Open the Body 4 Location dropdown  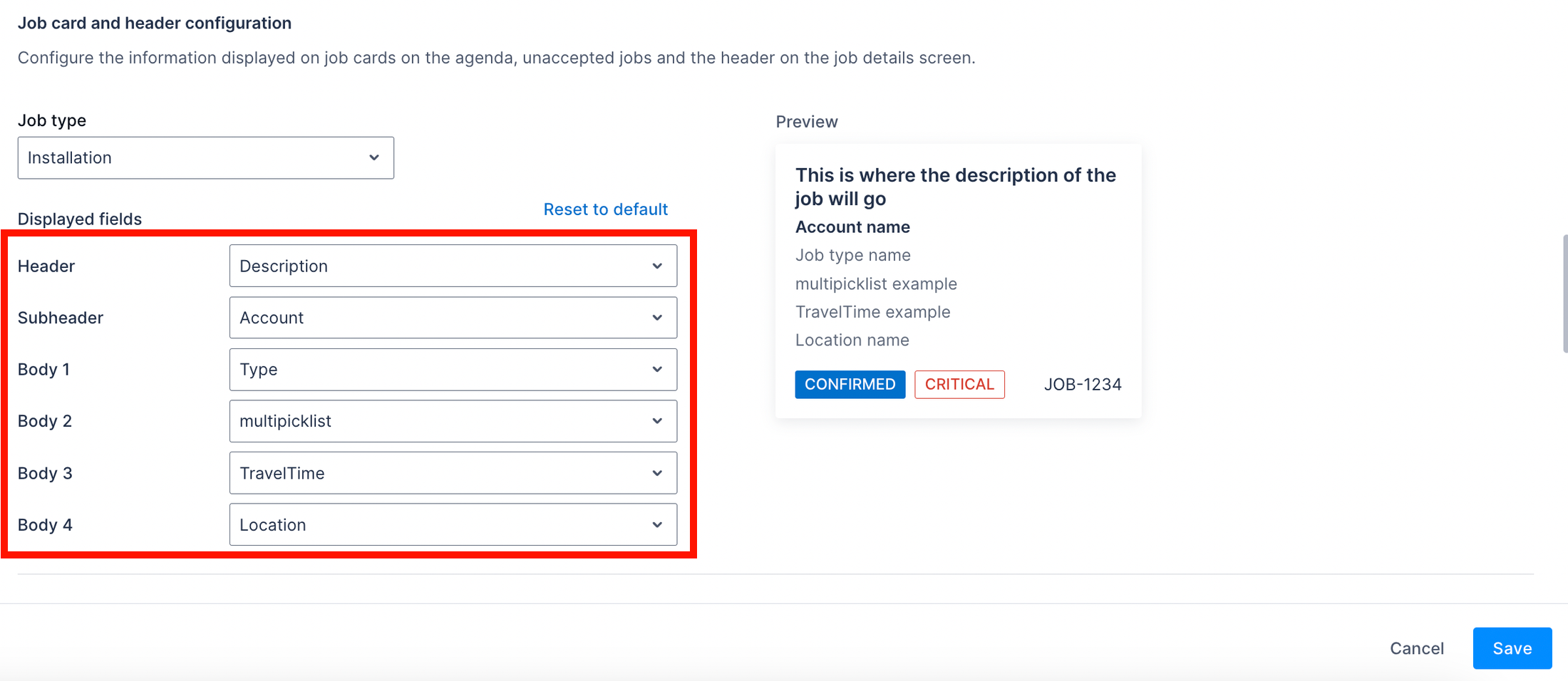[x=453, y=524]
